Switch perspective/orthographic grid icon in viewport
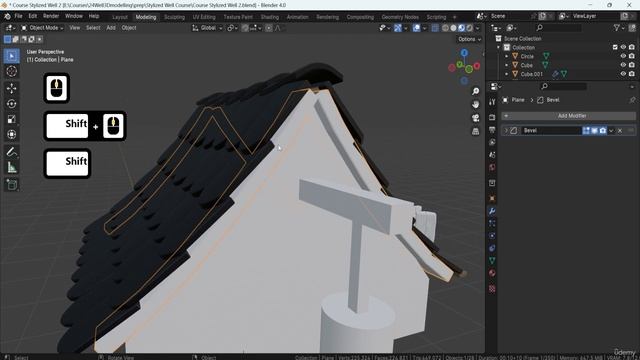This screenshot has width=640, height=360. tap(476, 131)
